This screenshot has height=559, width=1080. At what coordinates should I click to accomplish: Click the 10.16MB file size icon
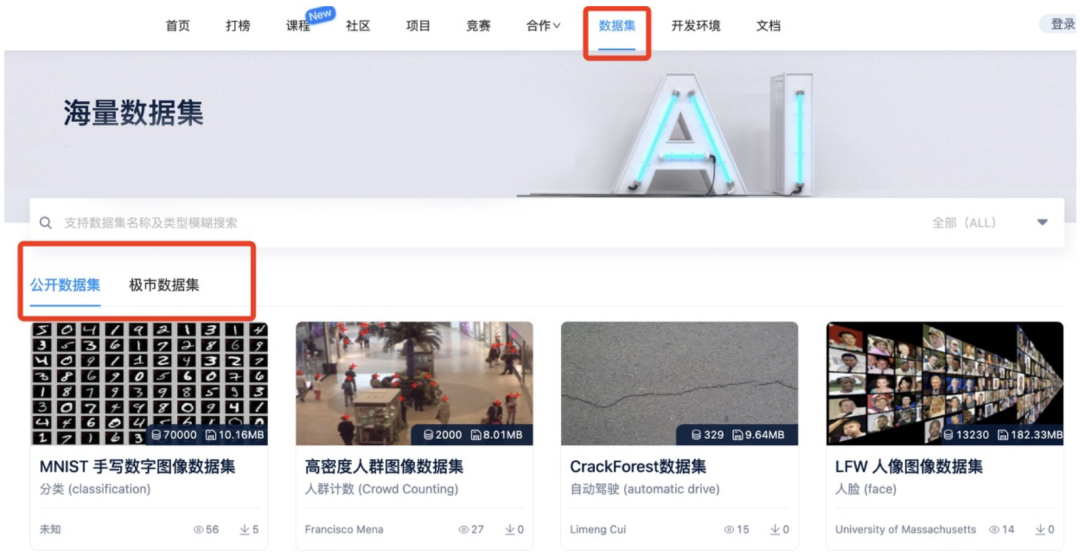point(211,435)
